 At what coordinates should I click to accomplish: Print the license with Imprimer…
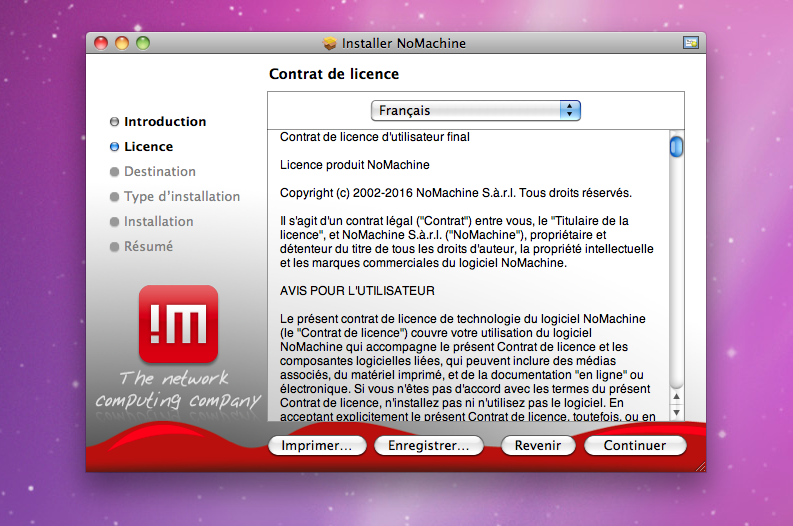[x=317, y=446]
